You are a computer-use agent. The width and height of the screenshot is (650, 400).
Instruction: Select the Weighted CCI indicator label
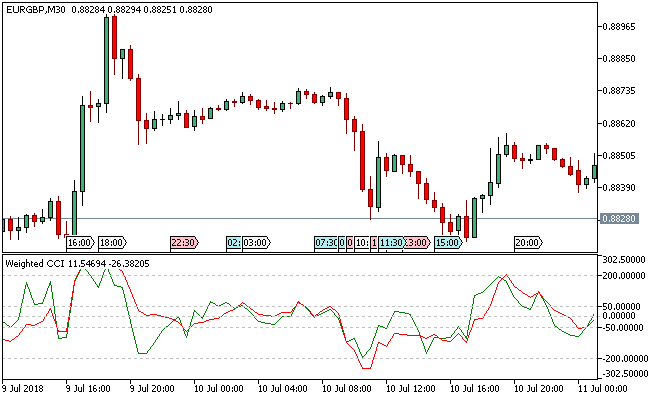pyautogui.click(x=40, y=263)
